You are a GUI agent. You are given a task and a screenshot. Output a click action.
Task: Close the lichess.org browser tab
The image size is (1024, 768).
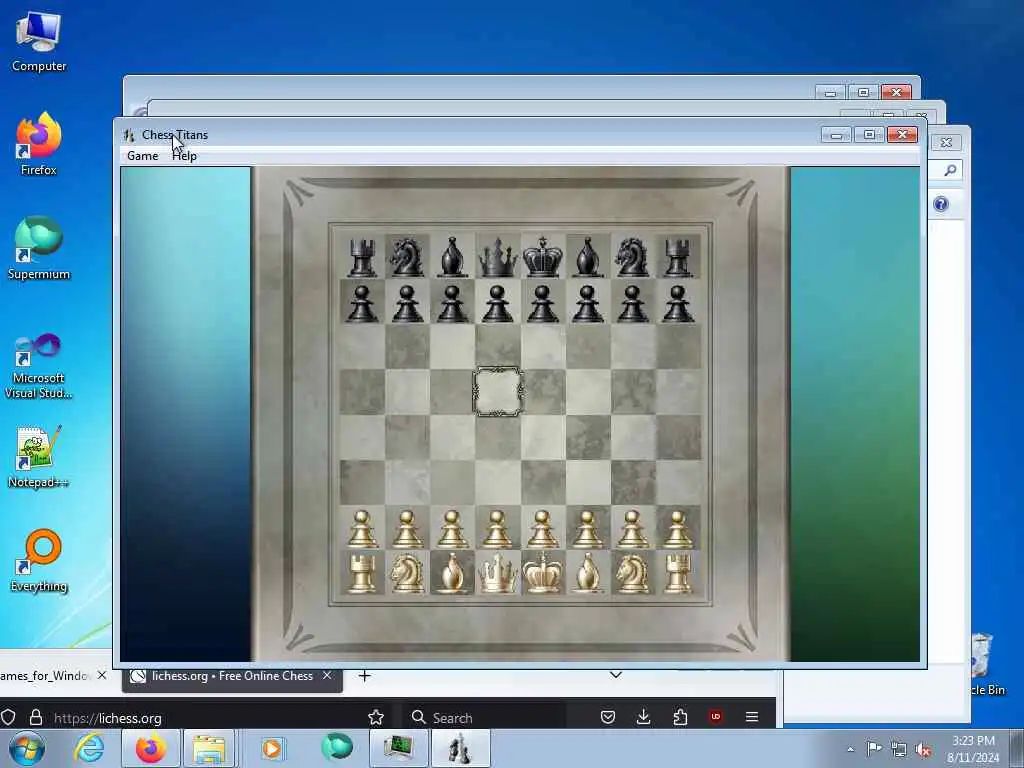327,675
